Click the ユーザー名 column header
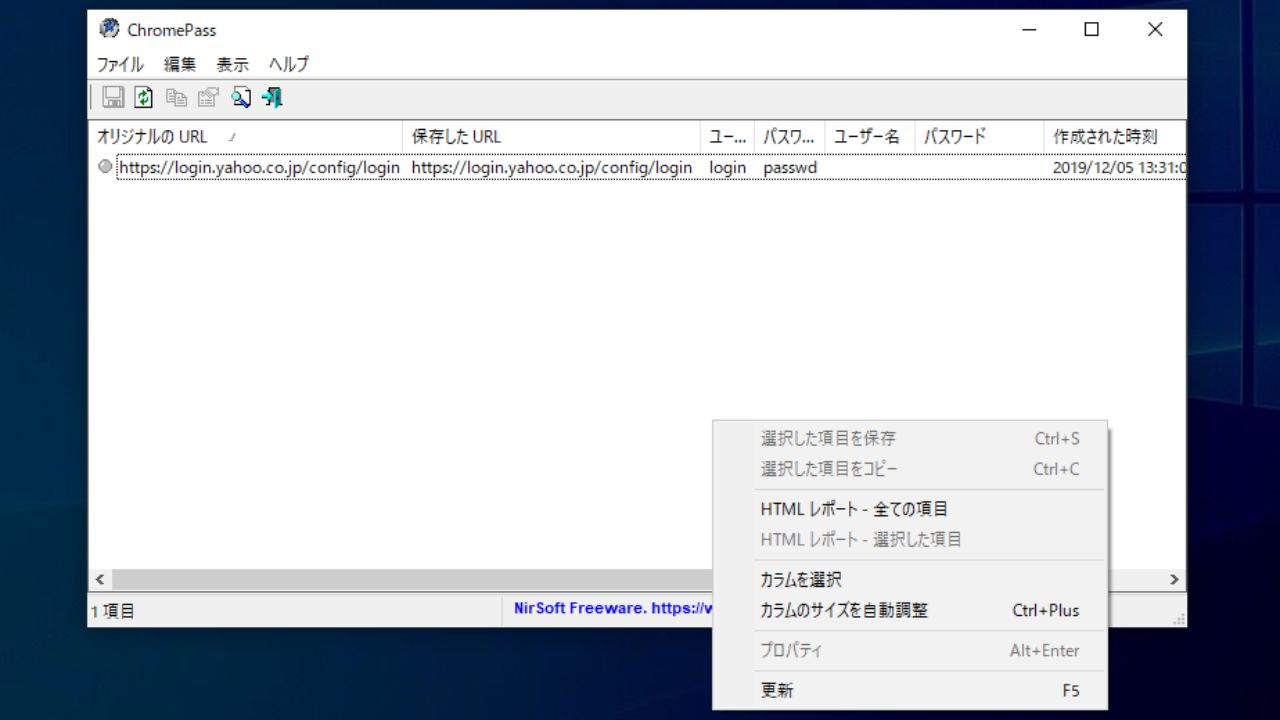The height and width of the screenshot is (720, 1280). coord(869,137)
